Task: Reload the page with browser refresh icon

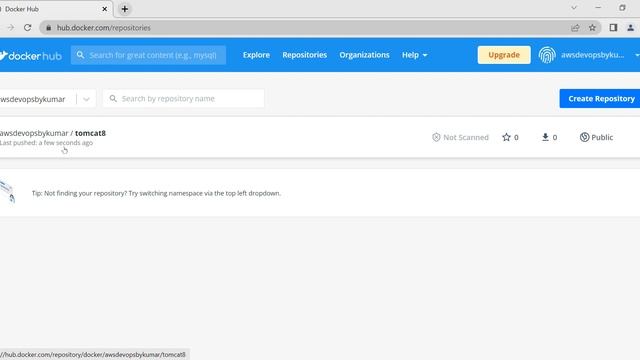Action: click(x=27, y=28)
